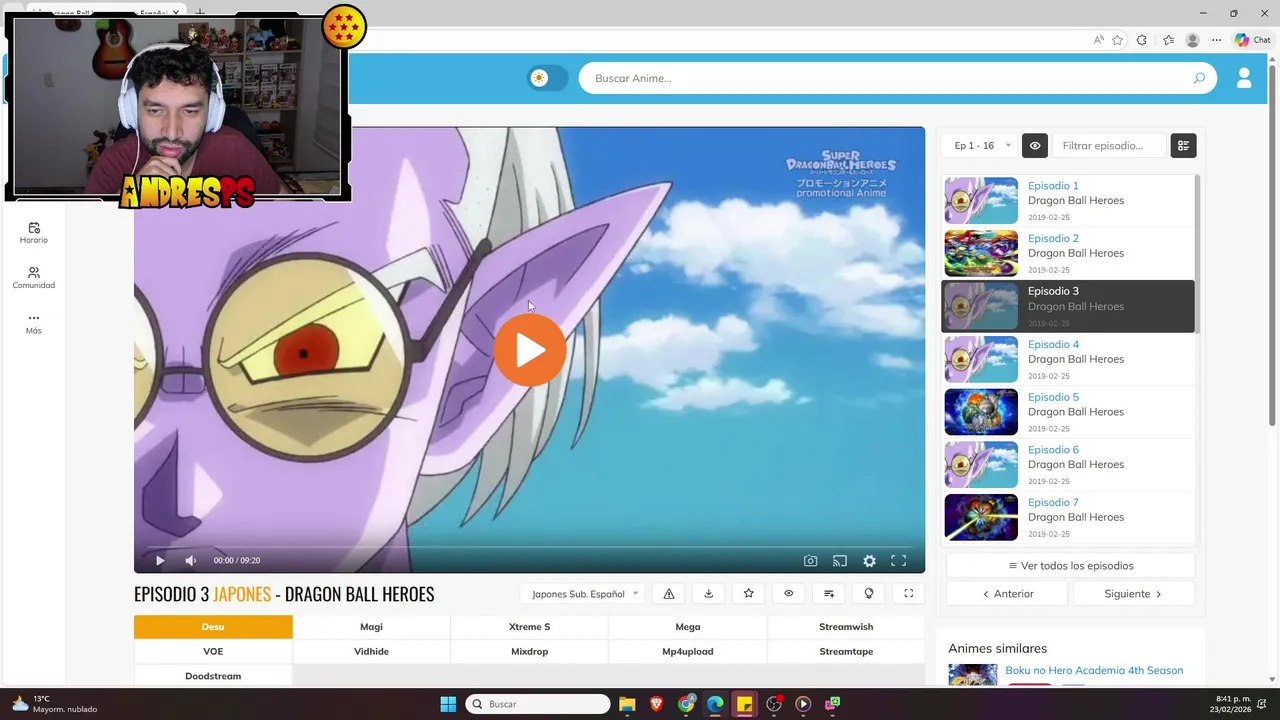Open Episodio 4 in the episode list
The width and height of the screenshot is (1280, 720).
[1067, 359]
